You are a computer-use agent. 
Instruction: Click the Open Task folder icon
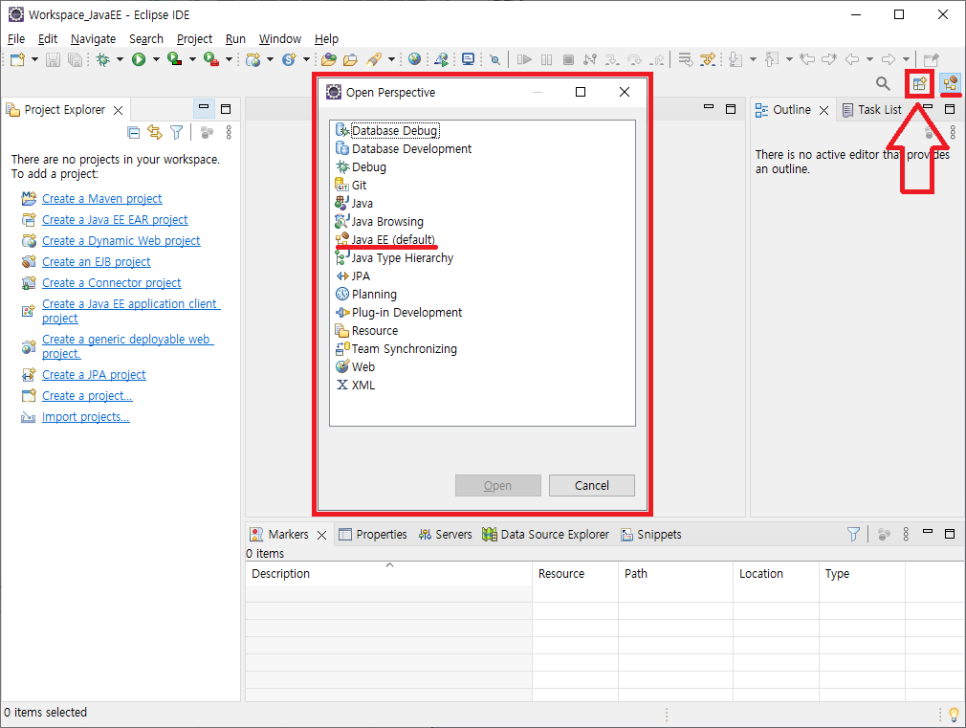[351, 60]
